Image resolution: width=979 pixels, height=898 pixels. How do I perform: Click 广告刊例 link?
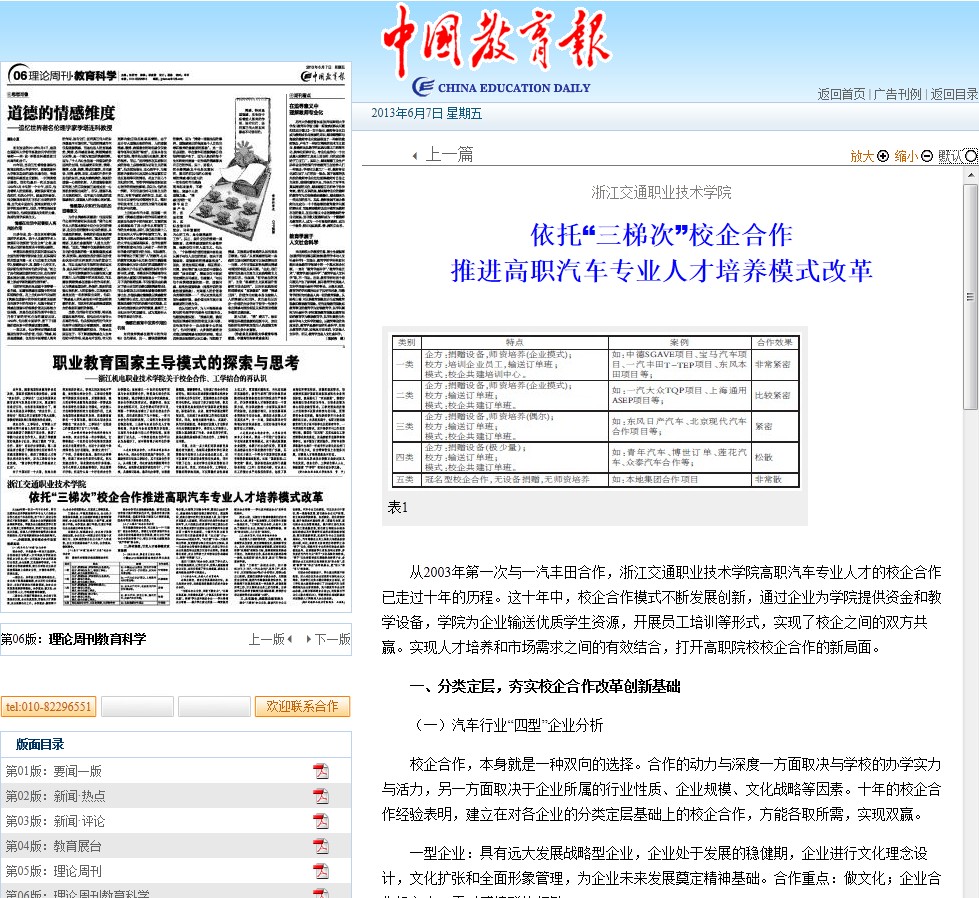tap(897, 94)
